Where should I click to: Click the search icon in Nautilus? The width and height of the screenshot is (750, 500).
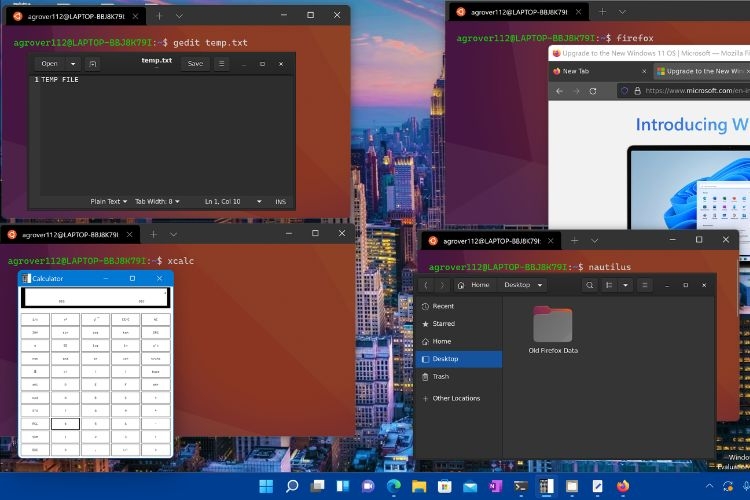[x=590, y=285]
